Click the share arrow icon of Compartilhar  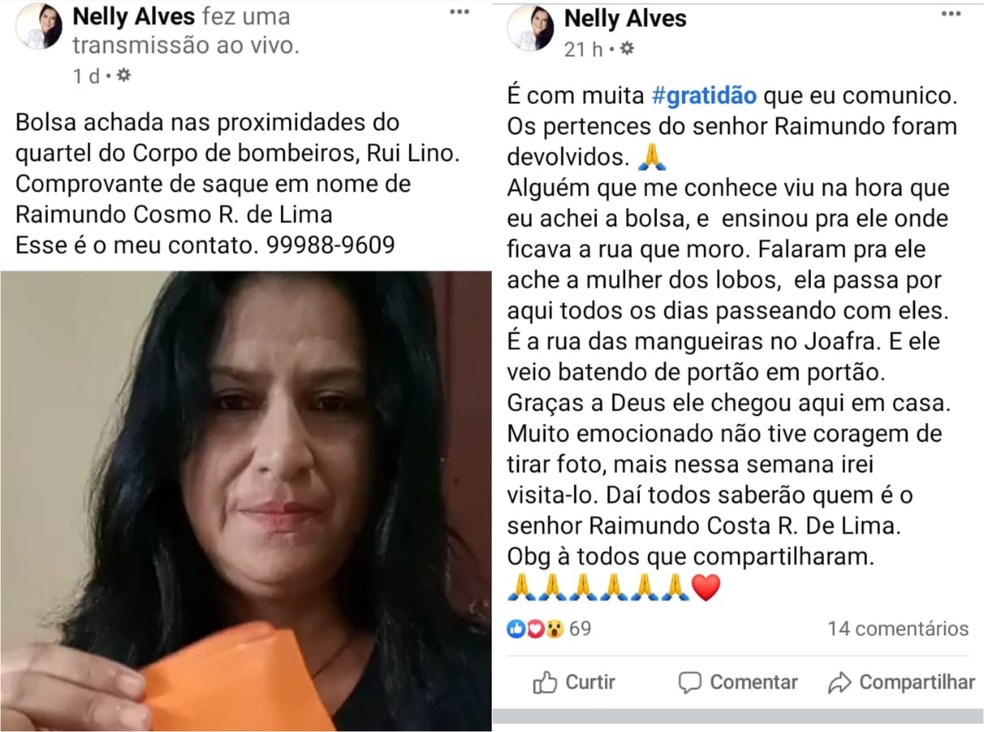pyautogui.click(x=839, y=682)
